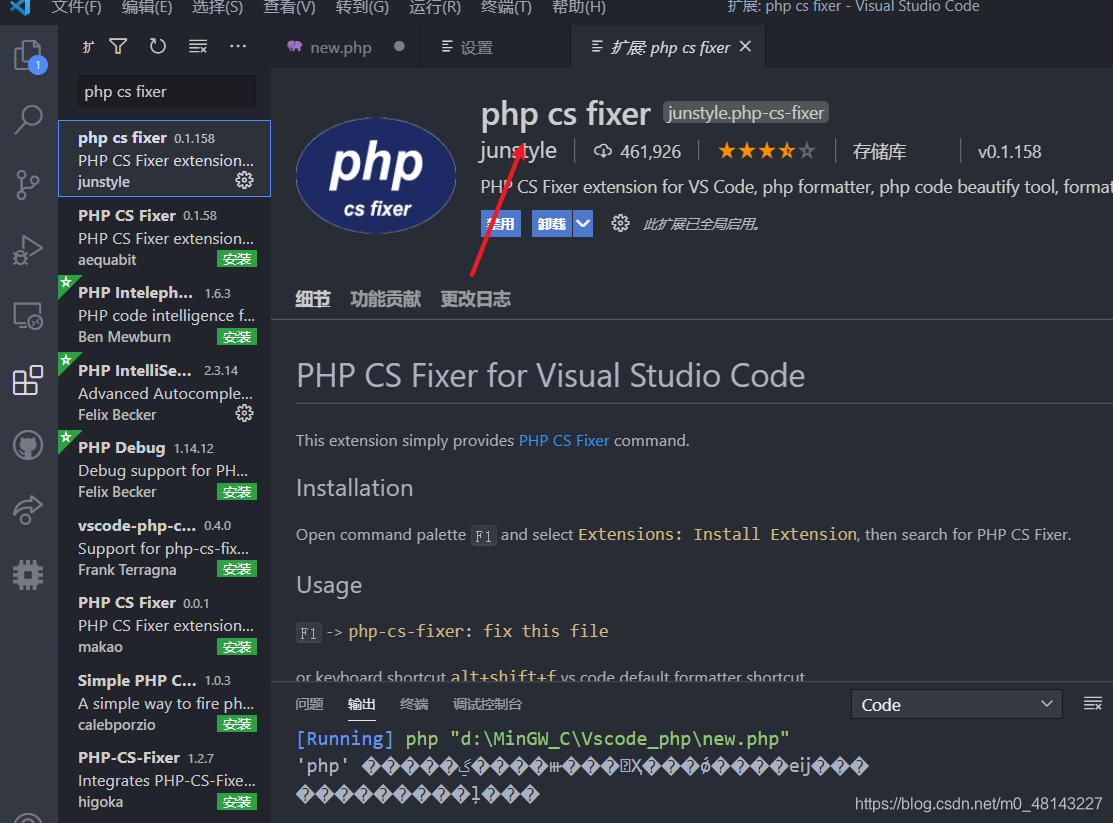1113x823 pixels.
Task: Select PHP IntelliSense in extensions list
Action: [x=165, y=392]
